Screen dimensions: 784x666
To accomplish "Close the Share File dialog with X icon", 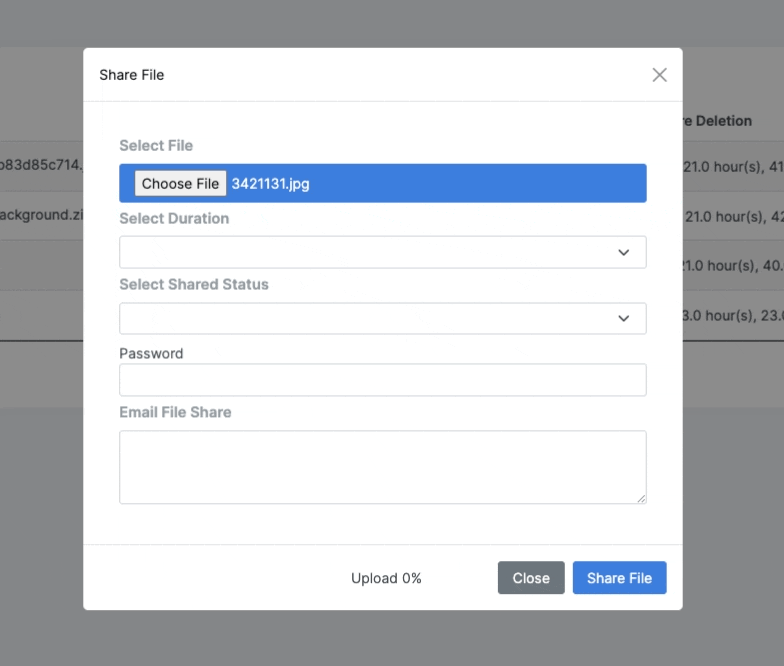I will [x=659, y=75].
